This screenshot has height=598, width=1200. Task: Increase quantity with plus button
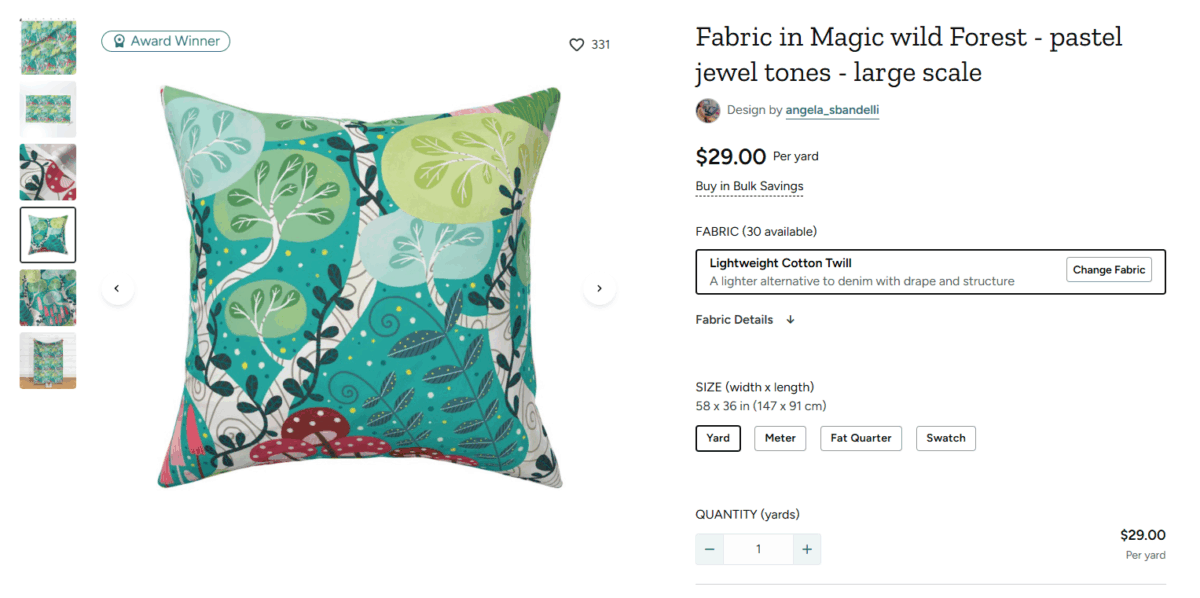coord(806,549)
